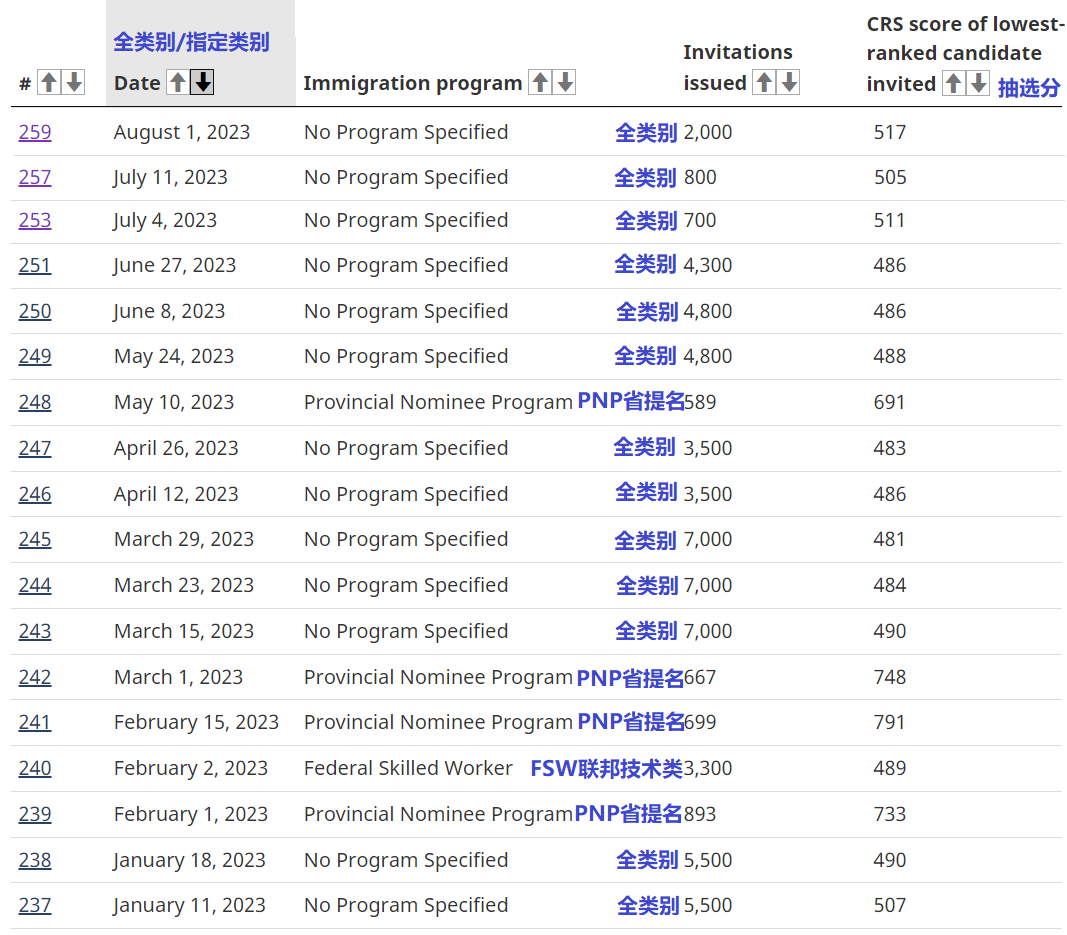Click No Program Specified in row 259
Screen dimensions: 1067x935
(x=406, y=132)
